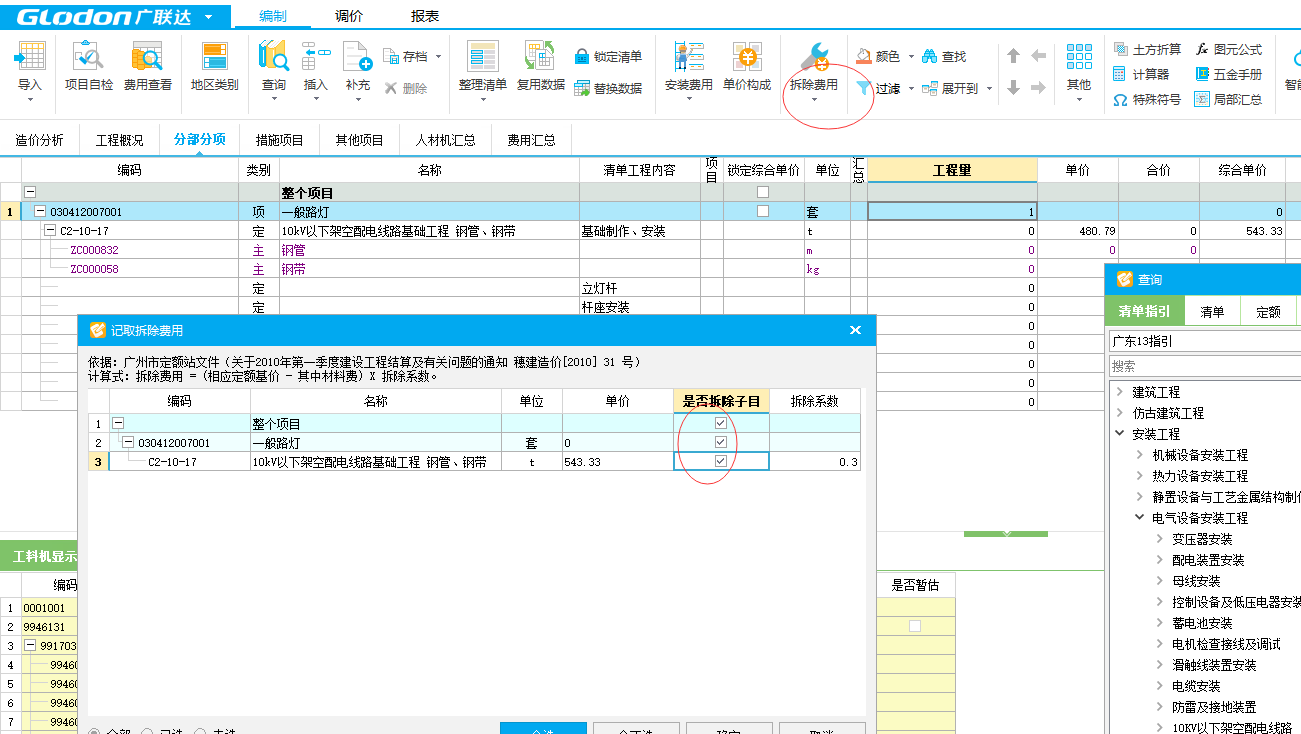
Task: Open 安装费用 installation fee tool
Action: click(x=689, y=66)
